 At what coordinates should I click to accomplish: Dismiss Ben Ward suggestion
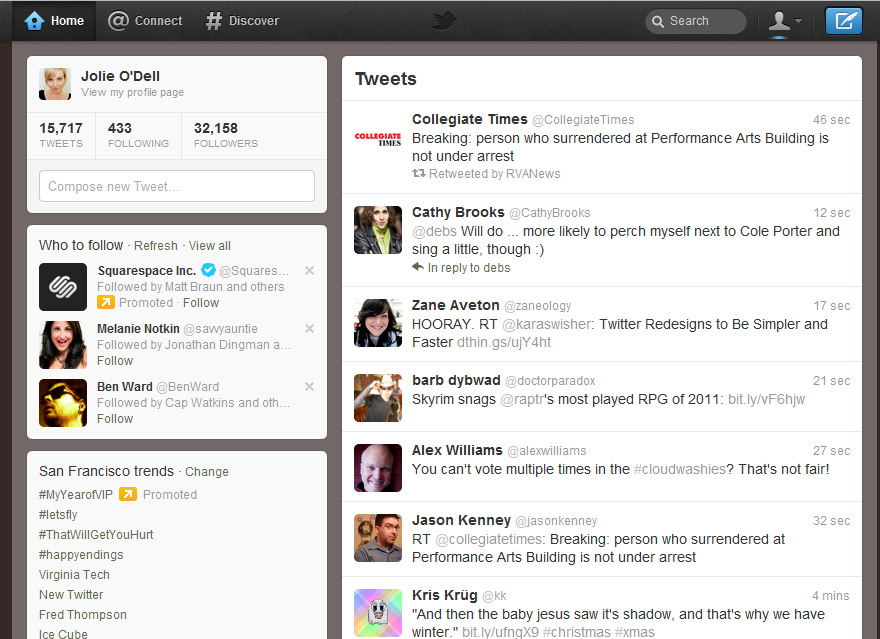(309, 386)
